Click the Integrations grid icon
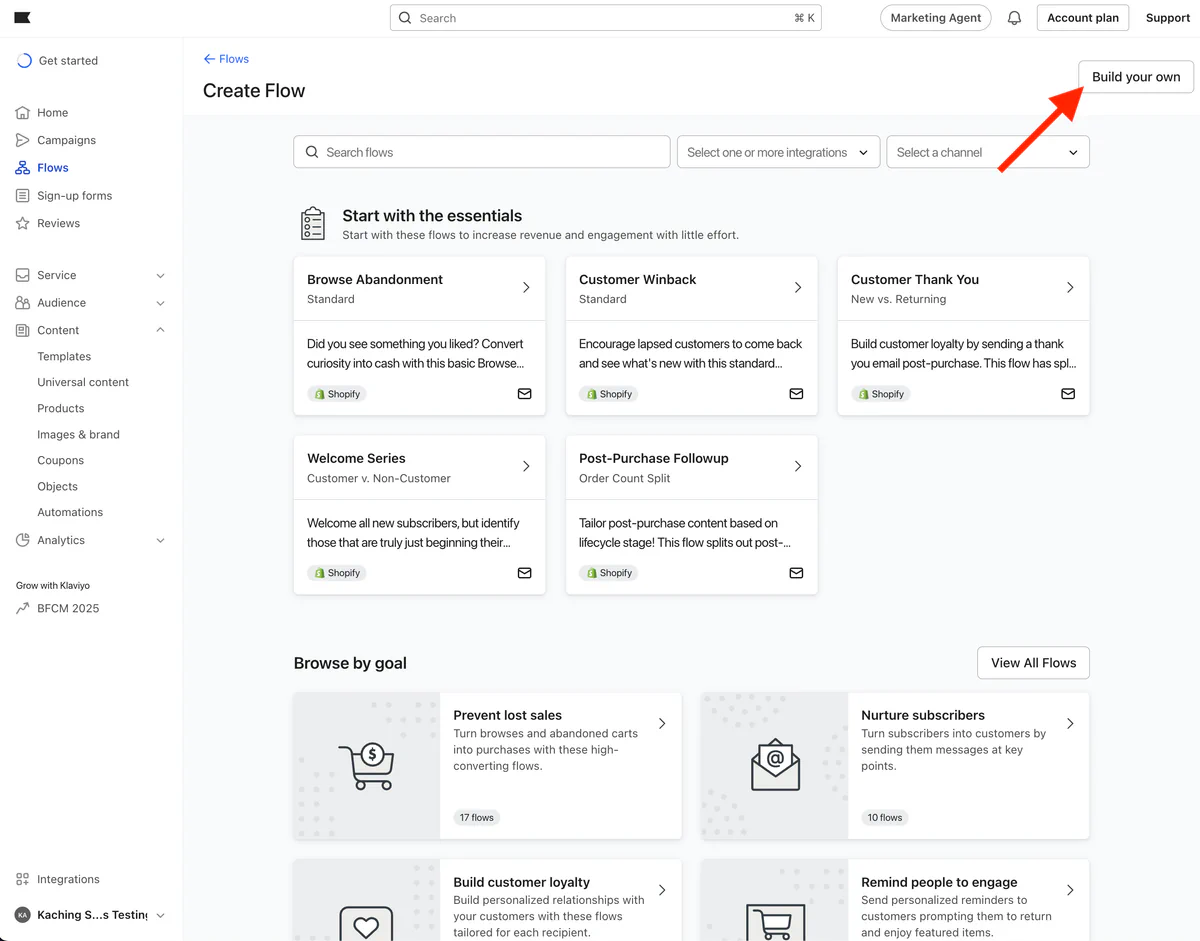 coord(23,879)
